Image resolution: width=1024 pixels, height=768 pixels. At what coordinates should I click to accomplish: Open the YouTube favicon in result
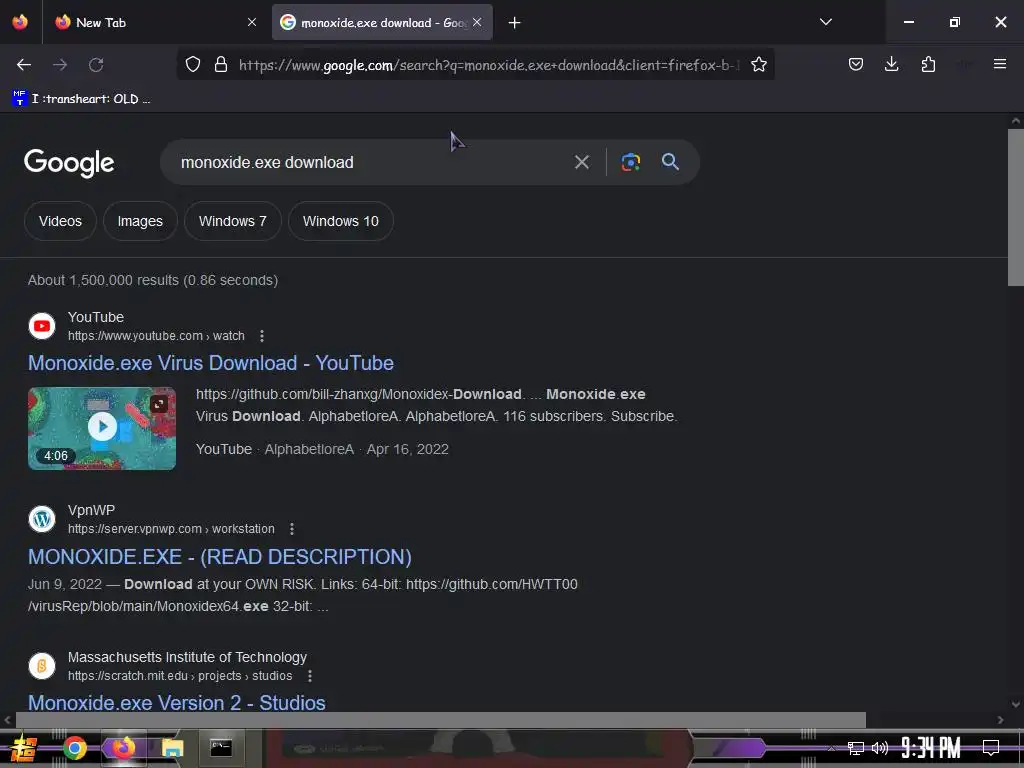coord(42,326)
